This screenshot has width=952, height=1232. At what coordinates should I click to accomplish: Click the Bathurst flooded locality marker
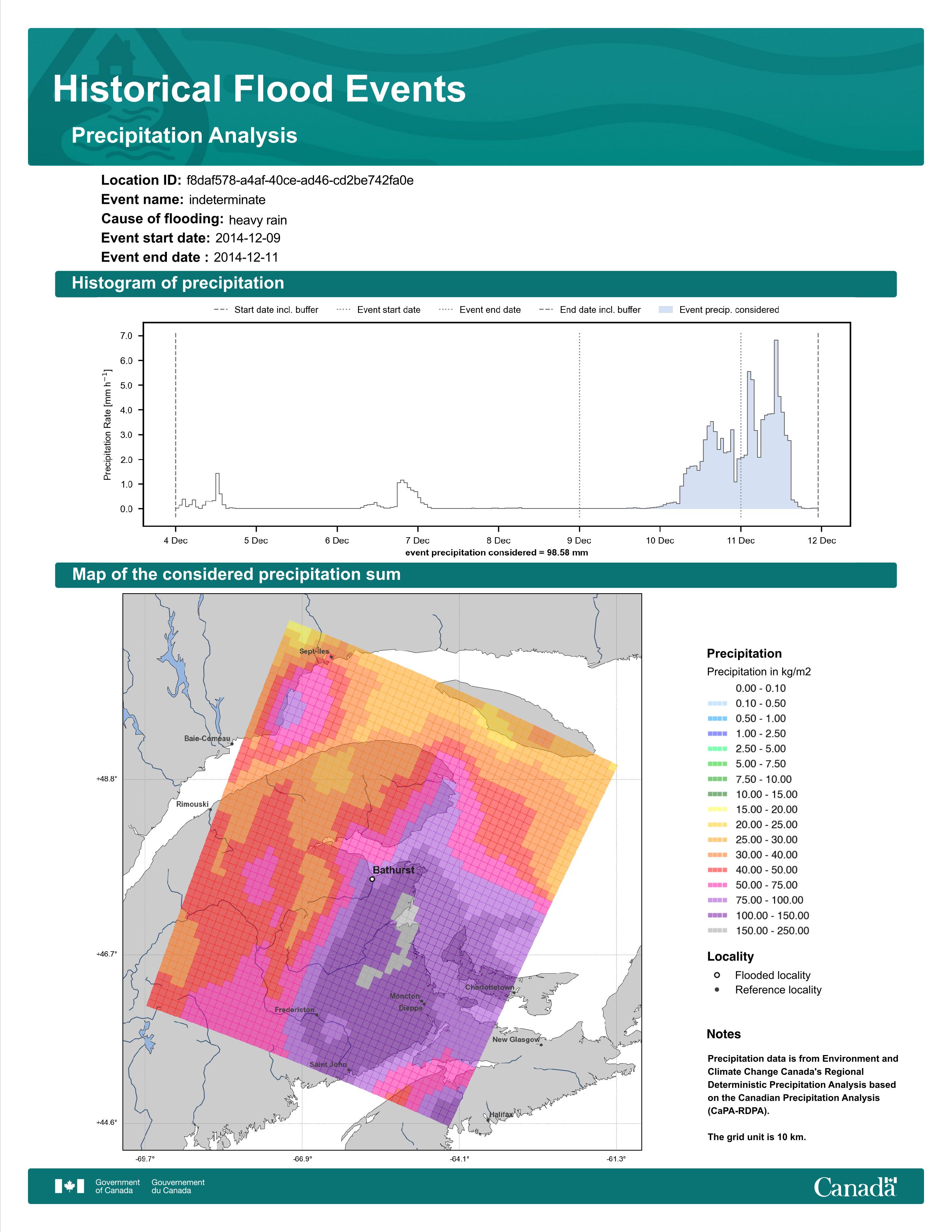(x=372, y=879)
